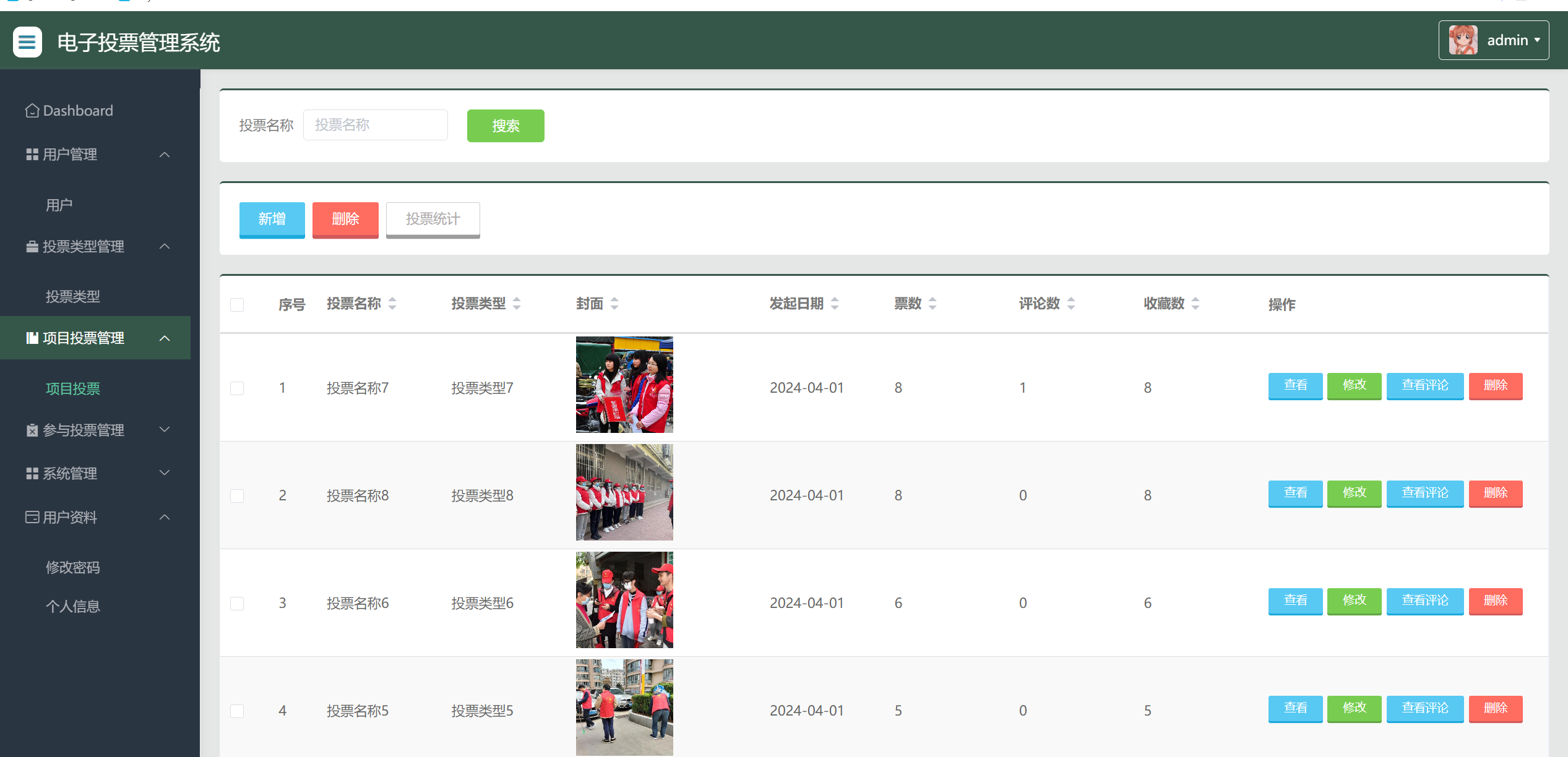The image size is (1568, 757).
Task: Click the hamburger menu icon in header
Action: [x=27, y=42]
